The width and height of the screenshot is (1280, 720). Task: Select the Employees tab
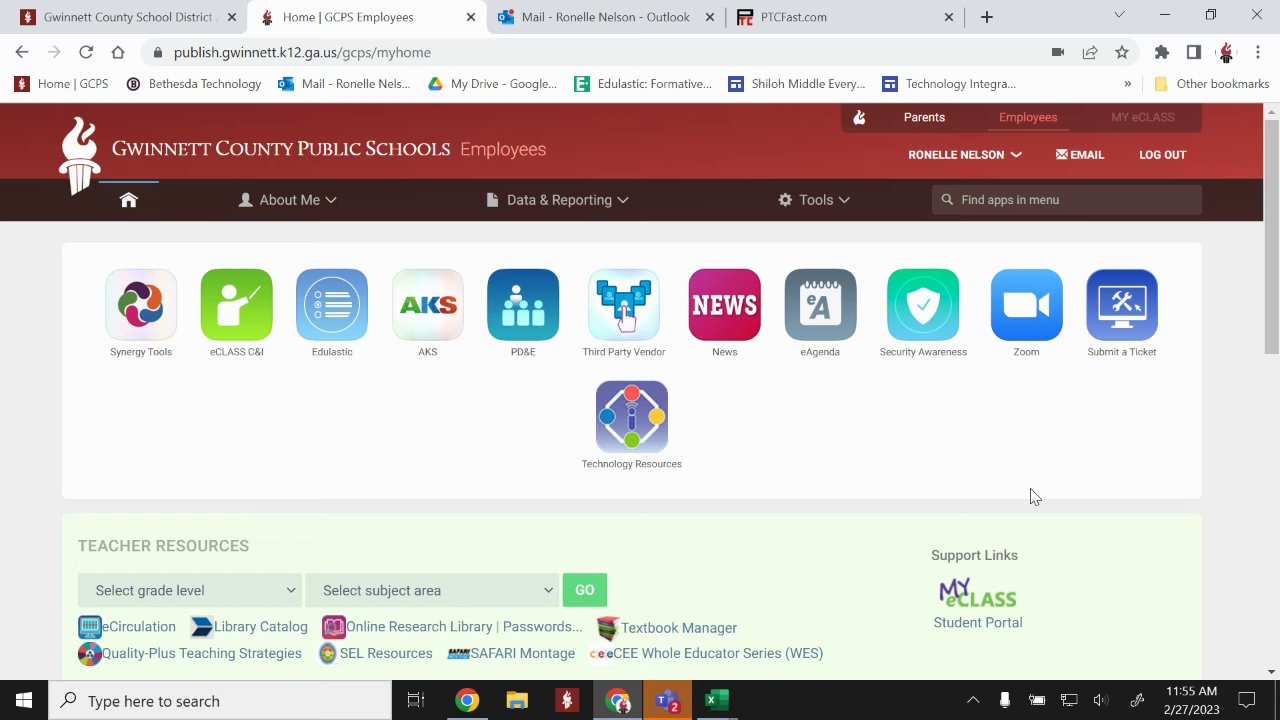[1028, 118]
